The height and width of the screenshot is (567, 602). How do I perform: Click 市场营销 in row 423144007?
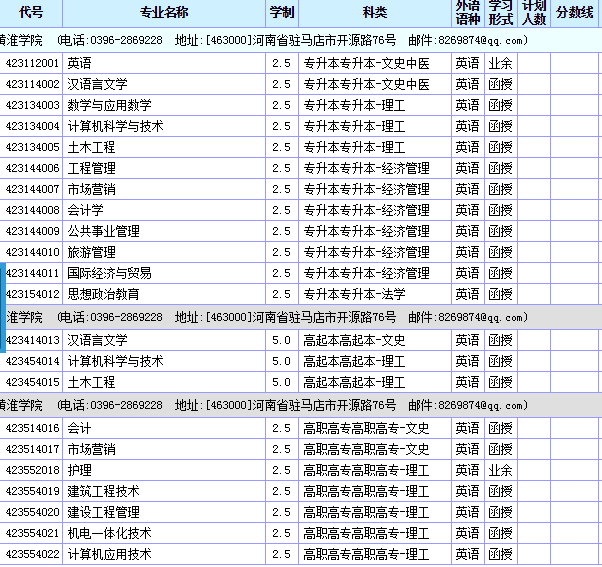pyautogui.click(x=91, y=189)
